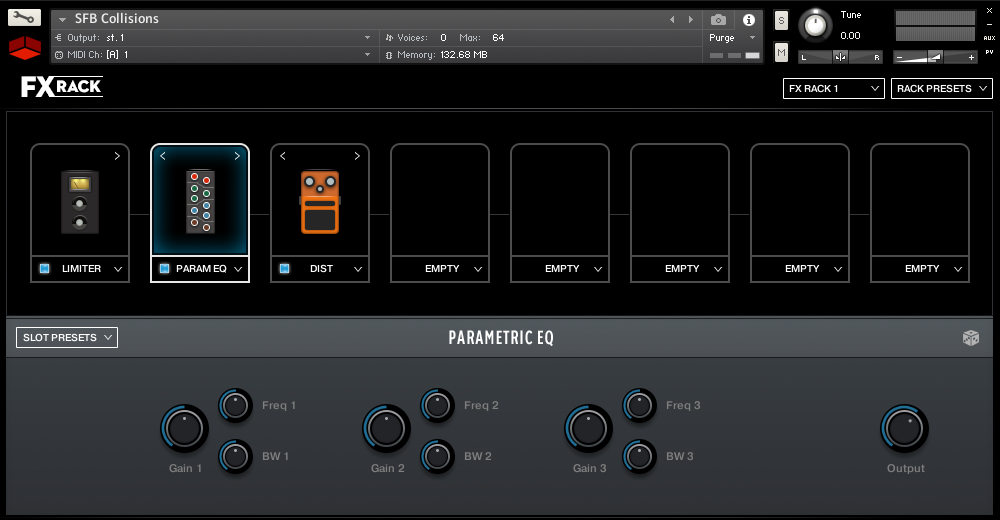Click the LIMITER slot label
This screenshot has width=1000, height=520.
pyautogui.click(x=81, y=269)
